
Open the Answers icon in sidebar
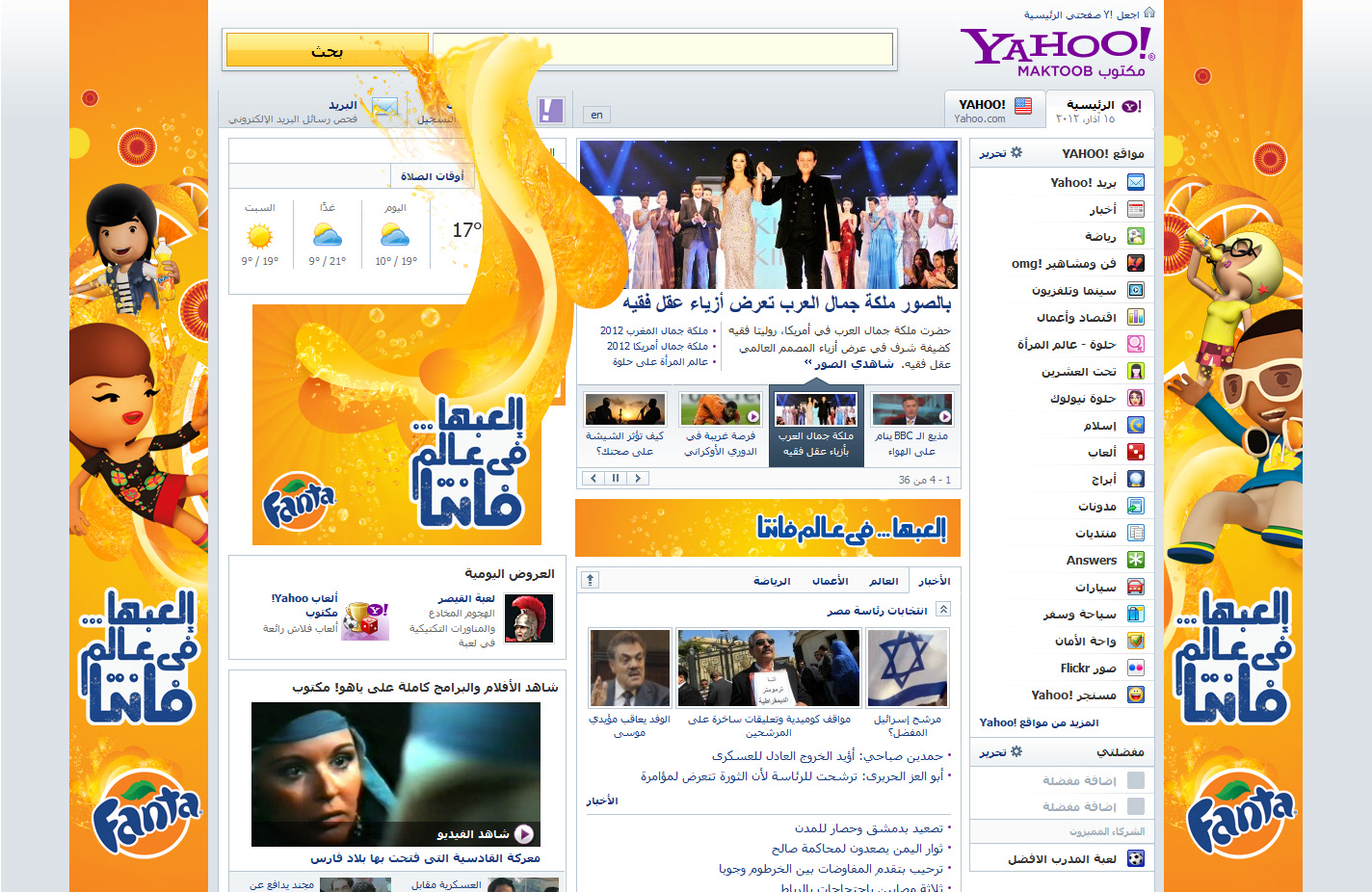[x=1136, y=560]
